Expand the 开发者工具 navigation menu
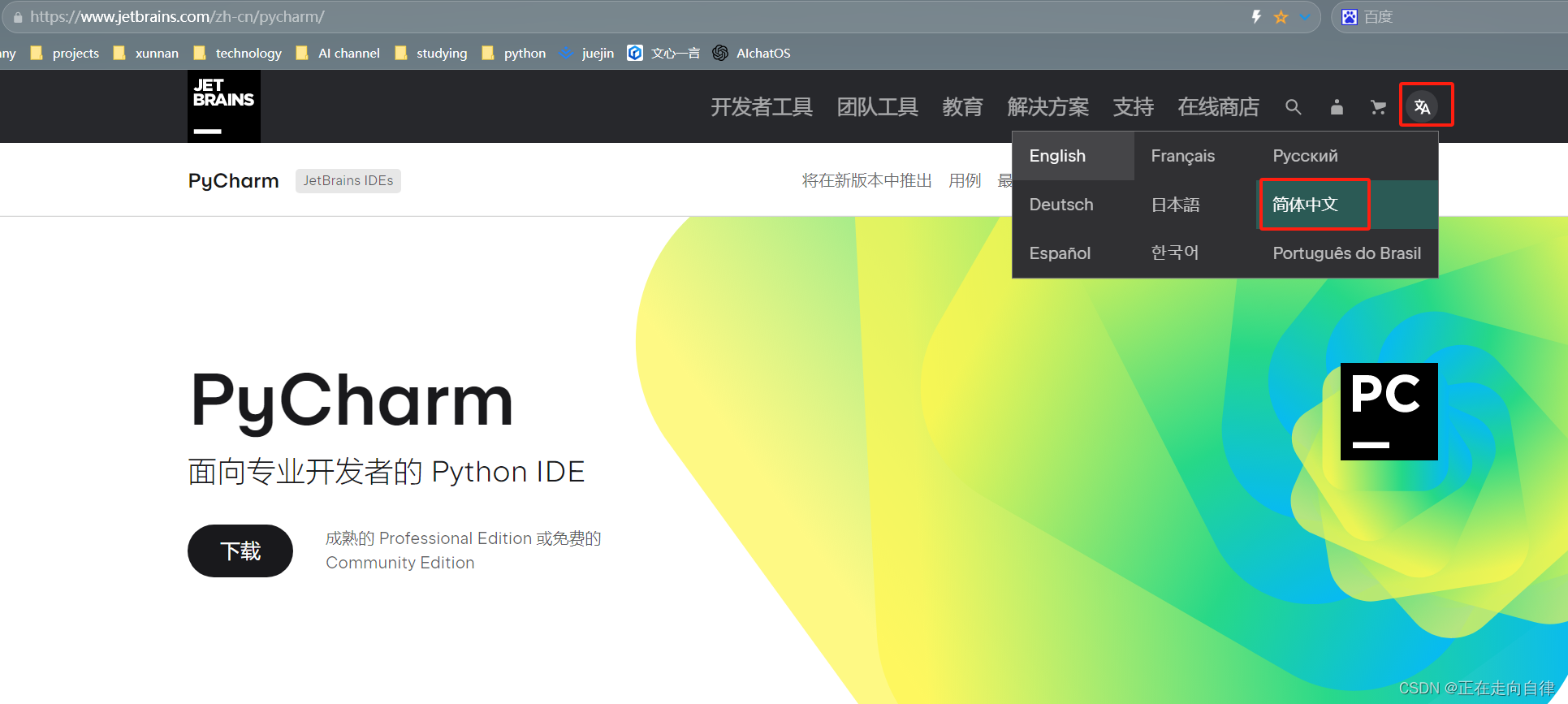The height and width of the screenshot is (704, 1568). pyautogui.click(x=761, y=107)
